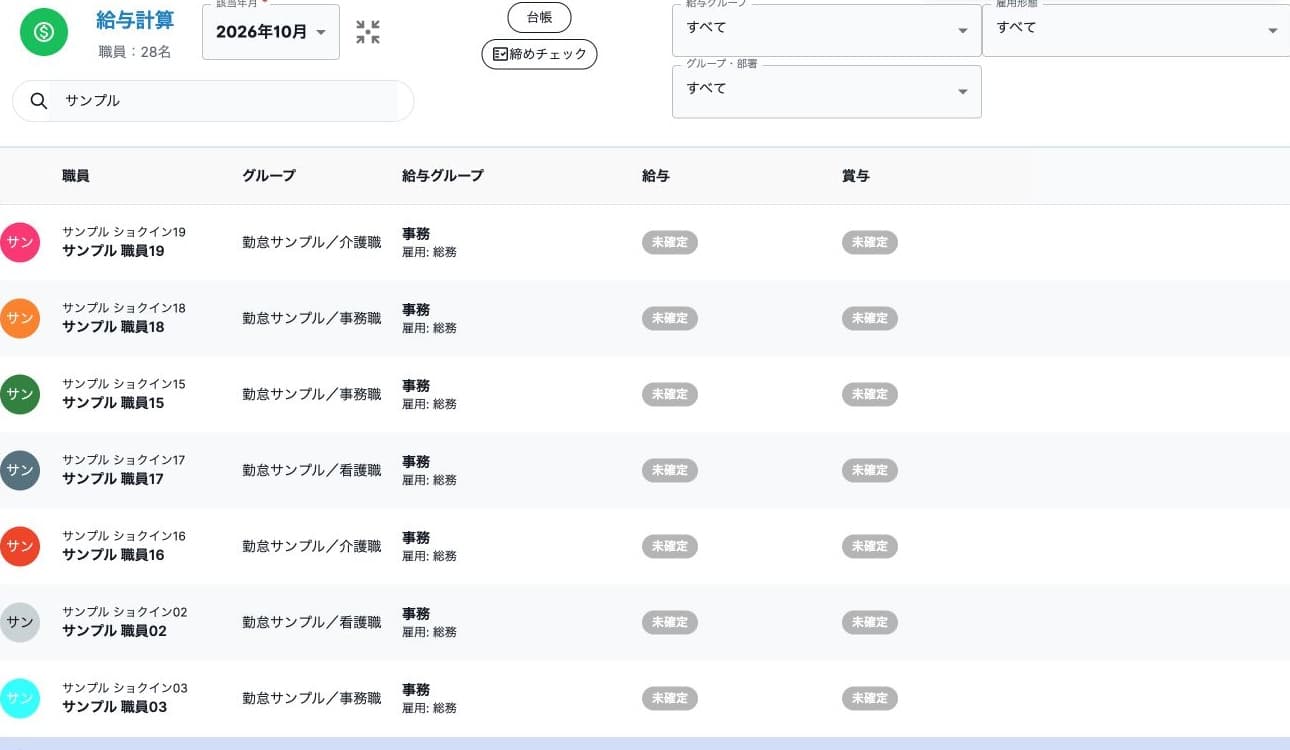
Task: Click the red avatar of サンプル 職員16
Action: click(x=20, y=546)
